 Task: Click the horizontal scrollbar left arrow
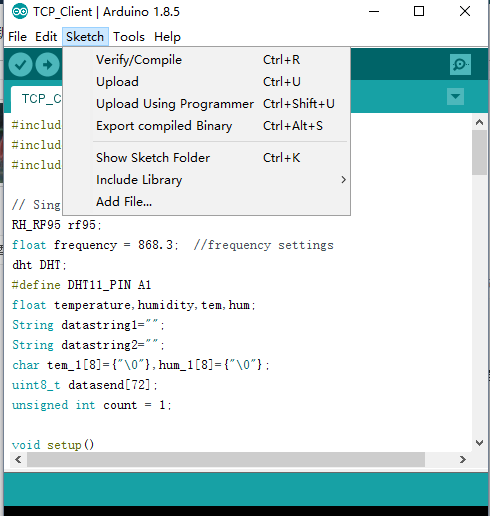18,460
